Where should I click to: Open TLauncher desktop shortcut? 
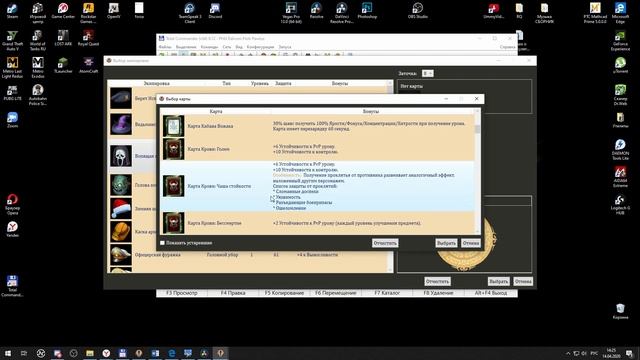[x=63, y=65]
